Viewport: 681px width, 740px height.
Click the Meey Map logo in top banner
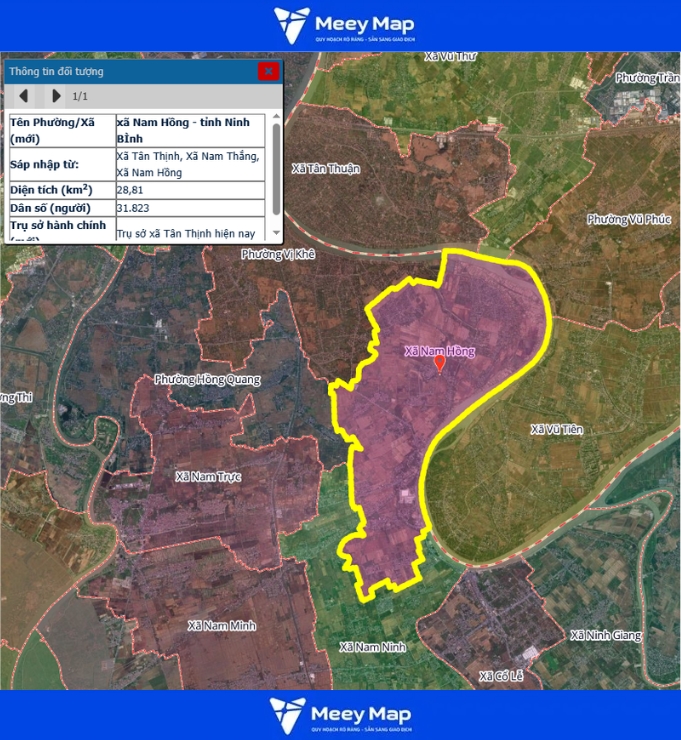tap(343, 26)
